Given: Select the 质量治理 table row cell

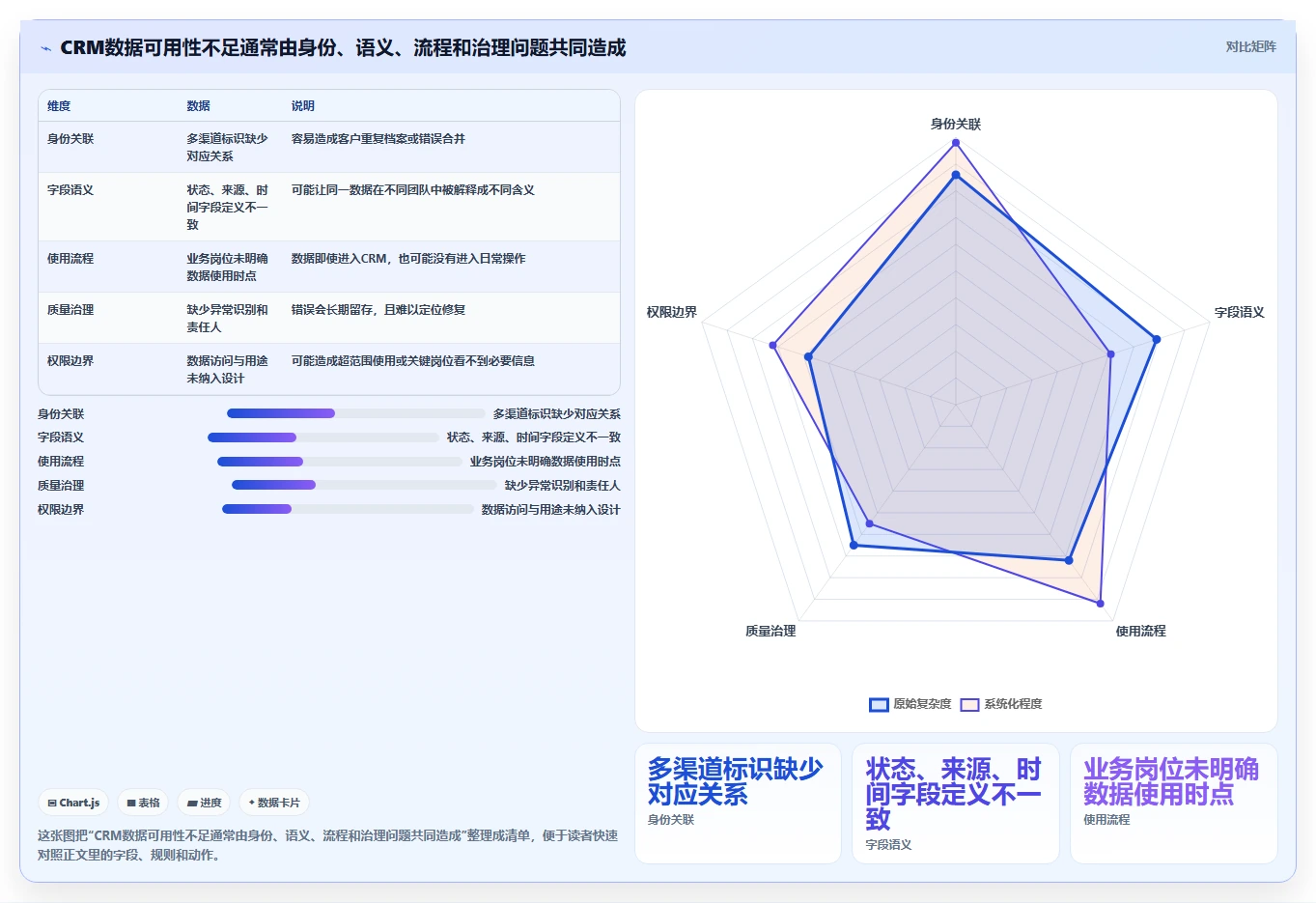Looking at the screenshot, I should 70,310.
